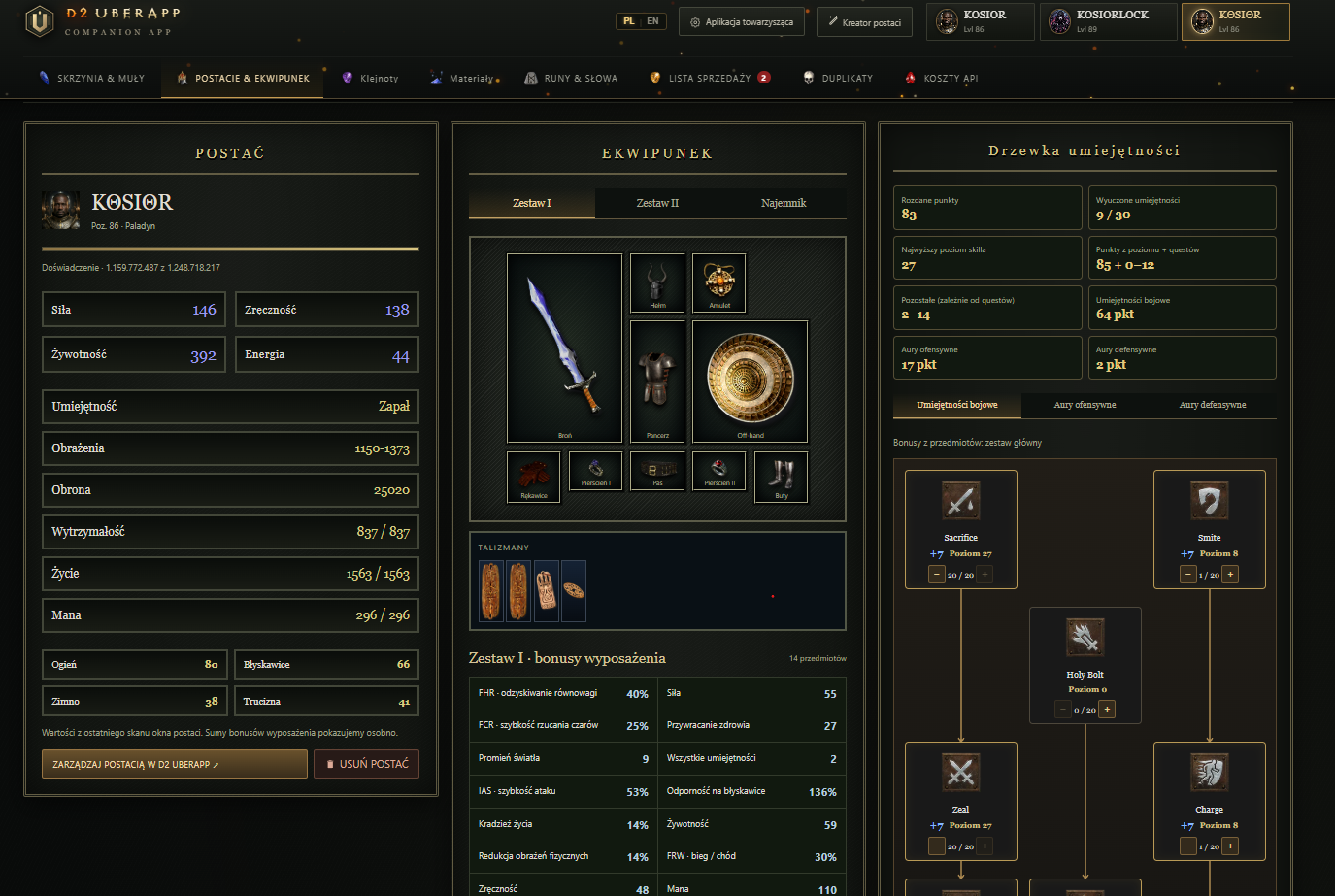Open Lista sprzedaży tab
This screenshot has width=1335, height=896.
(x=710, y=78)
